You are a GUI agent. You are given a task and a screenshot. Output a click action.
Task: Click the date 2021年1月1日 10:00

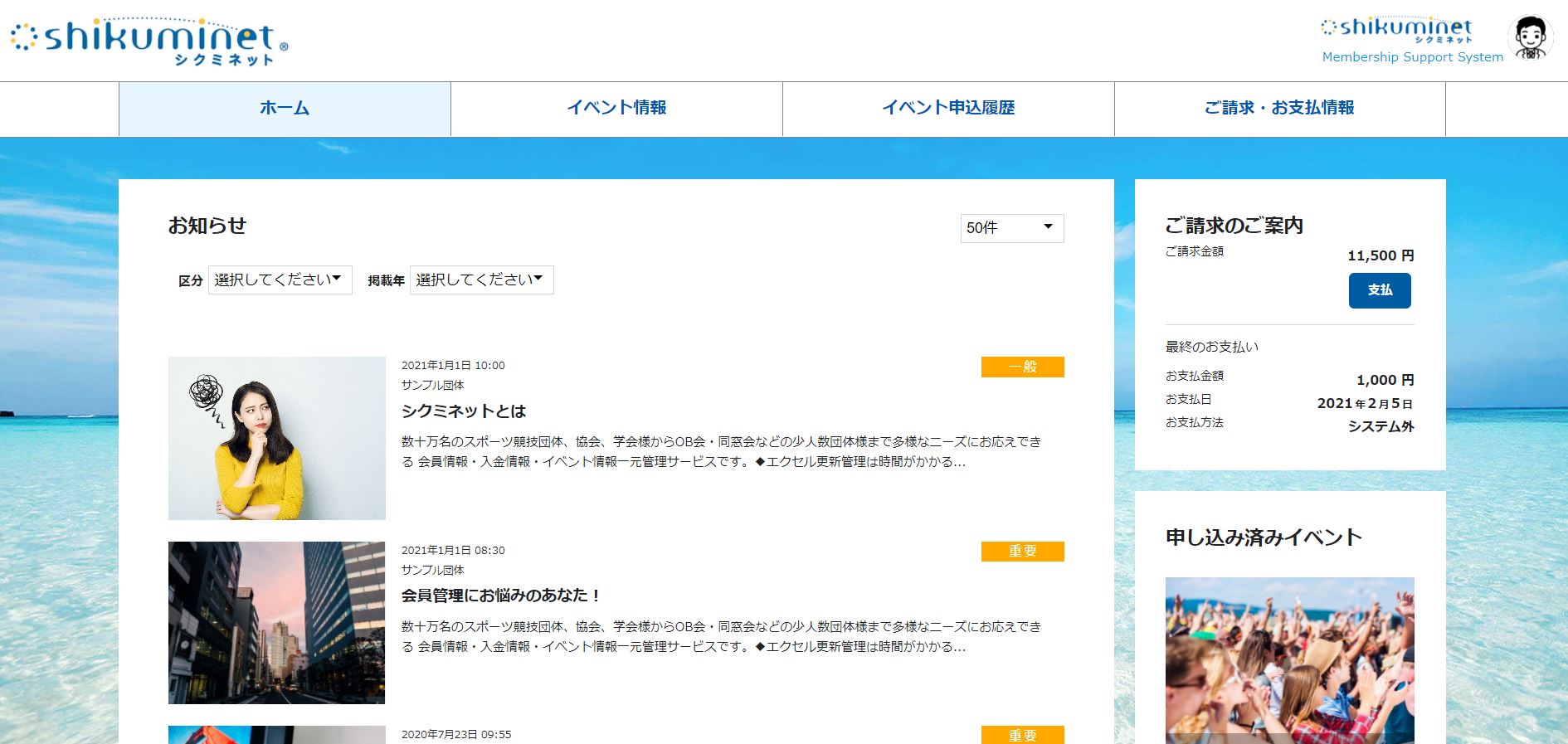[x=453, y=366]
